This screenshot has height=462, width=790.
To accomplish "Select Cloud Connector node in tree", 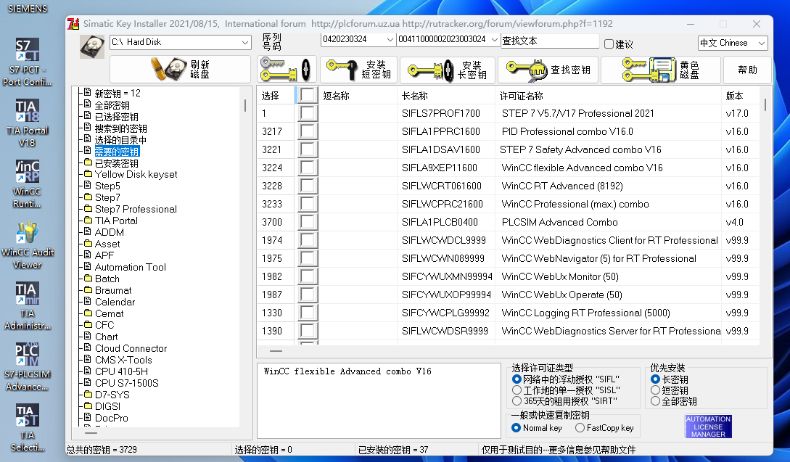I will coord(131,348).
